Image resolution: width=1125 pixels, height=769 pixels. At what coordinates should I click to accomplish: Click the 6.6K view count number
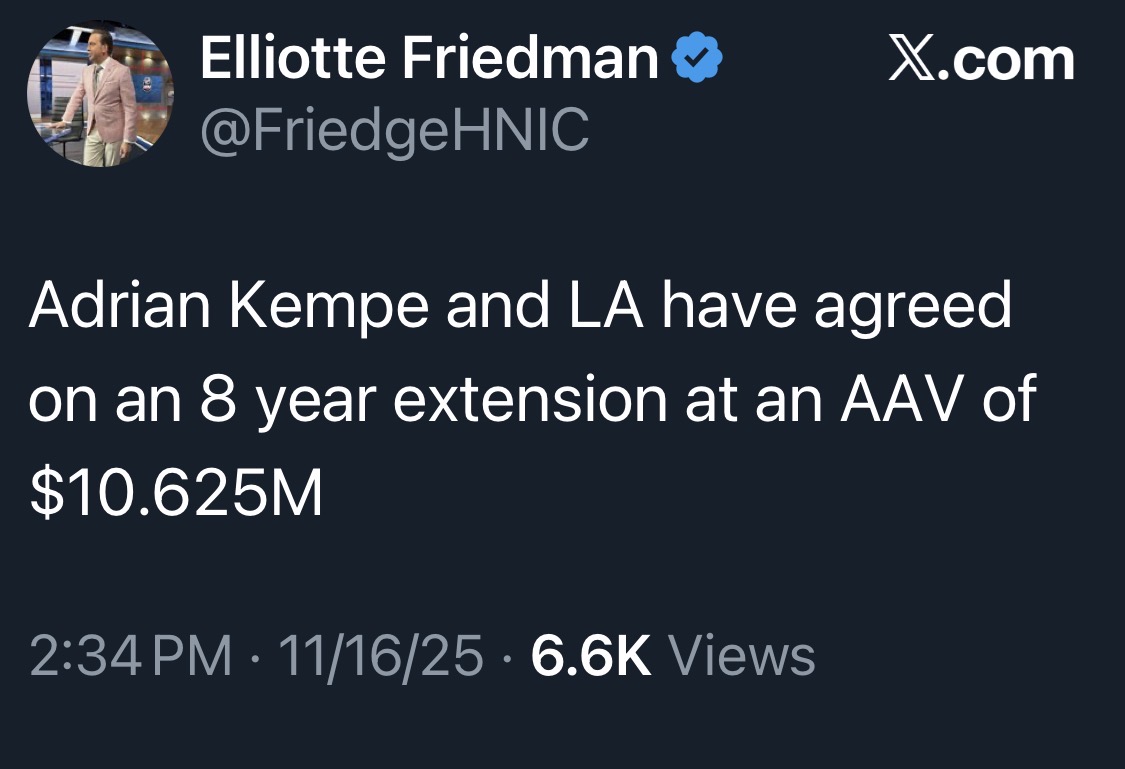coord(591,657)
